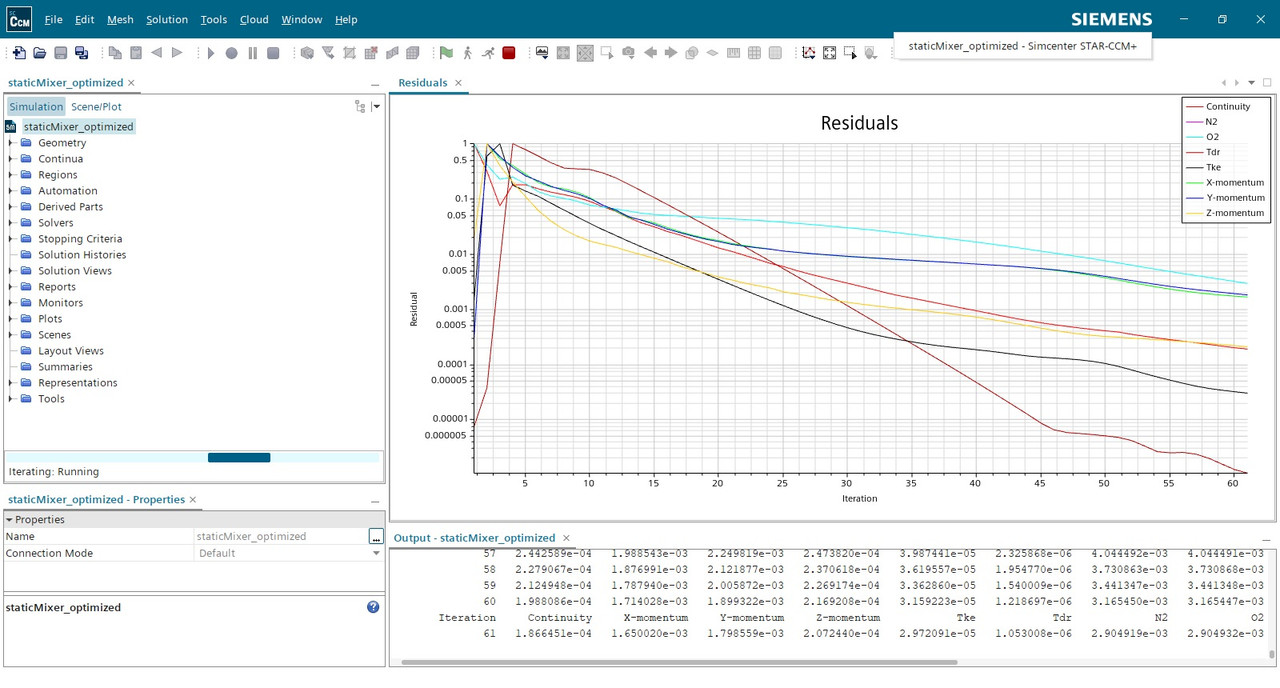Open the Help menu

point(346,19)
